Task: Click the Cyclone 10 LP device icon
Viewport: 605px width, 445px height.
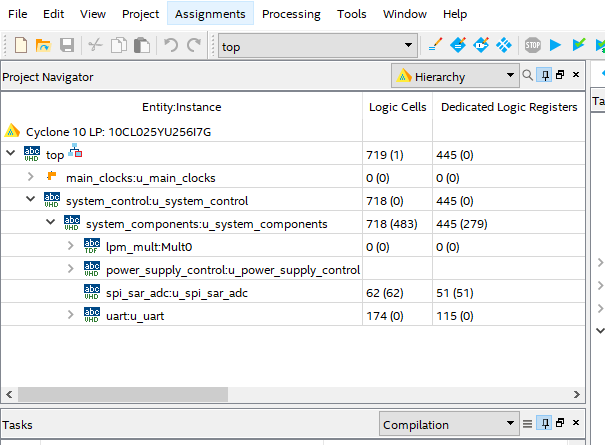Action: [x=12, y=130]
